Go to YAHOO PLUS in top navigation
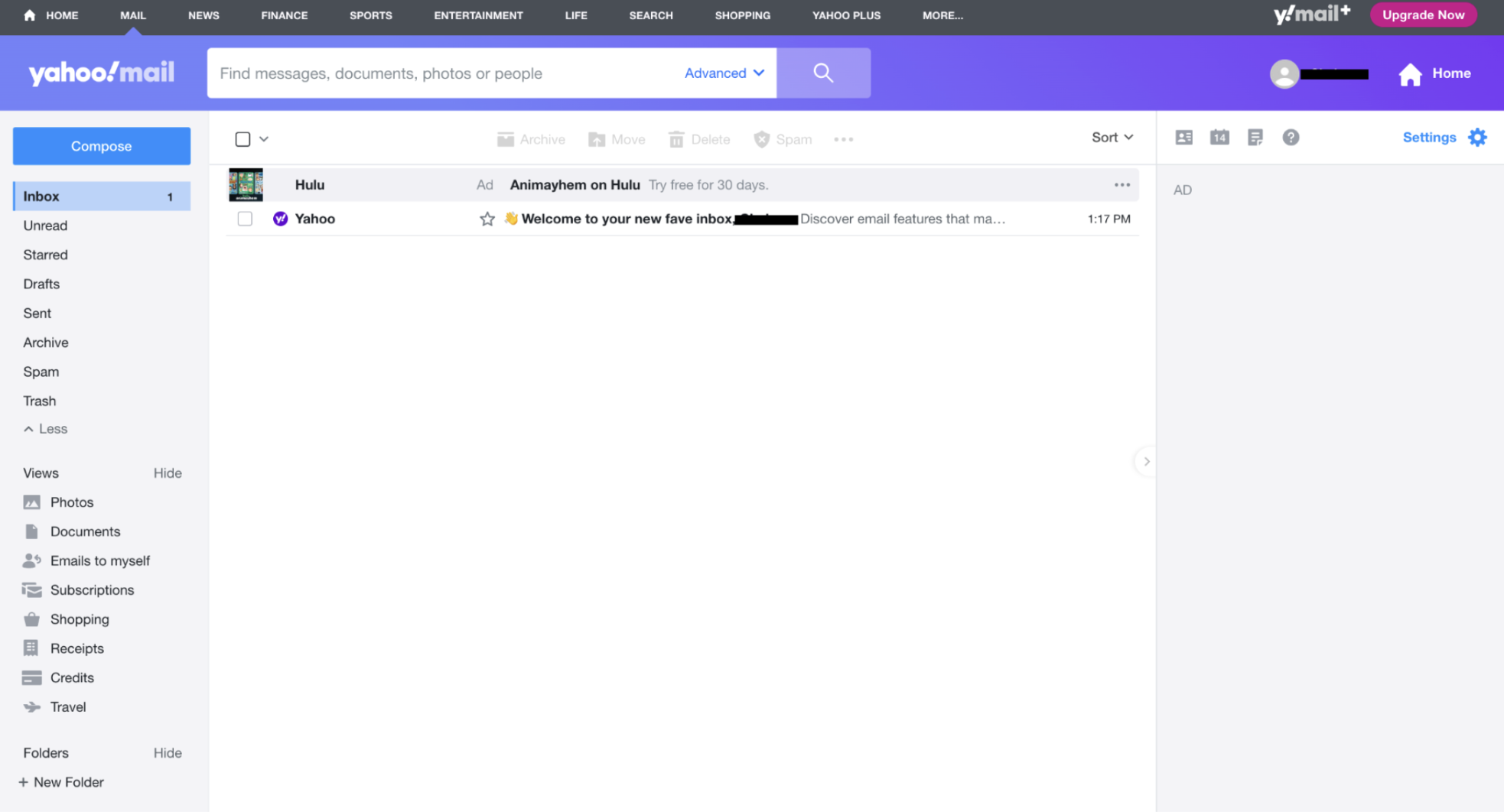 coord(846,15)
